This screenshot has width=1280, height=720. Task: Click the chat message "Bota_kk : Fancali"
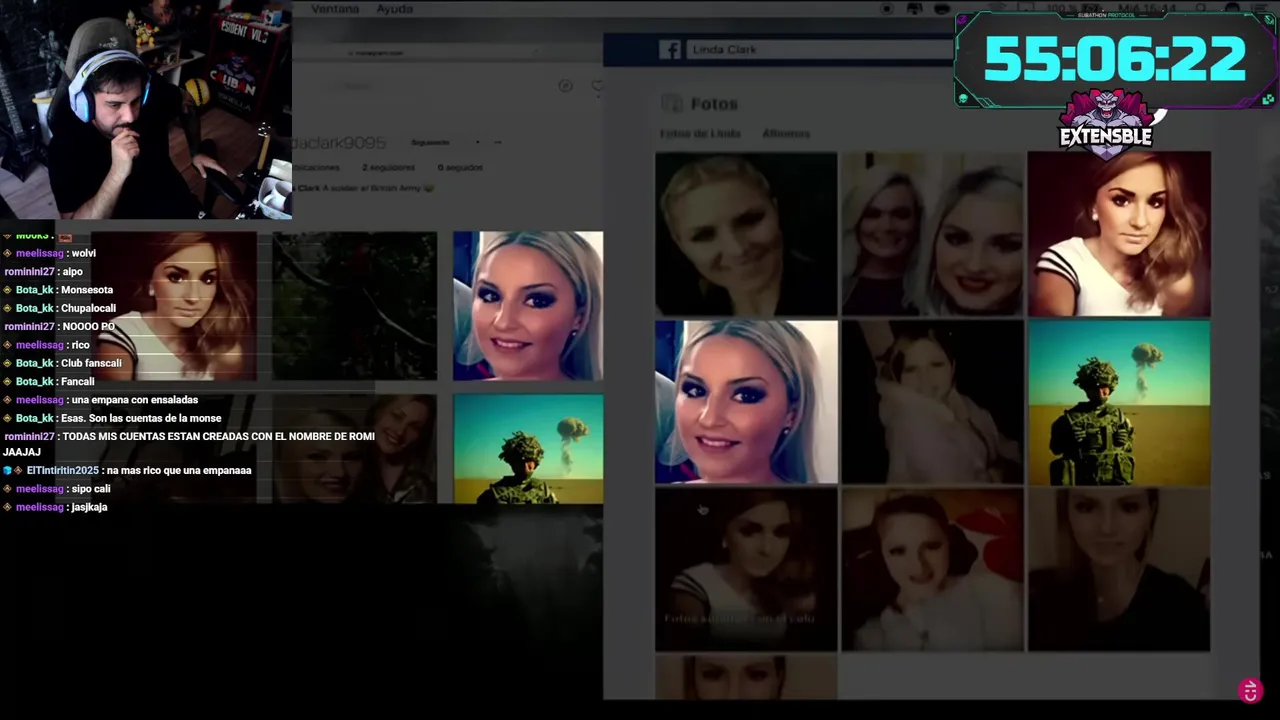pyautogui.click(x=49, y=381)
